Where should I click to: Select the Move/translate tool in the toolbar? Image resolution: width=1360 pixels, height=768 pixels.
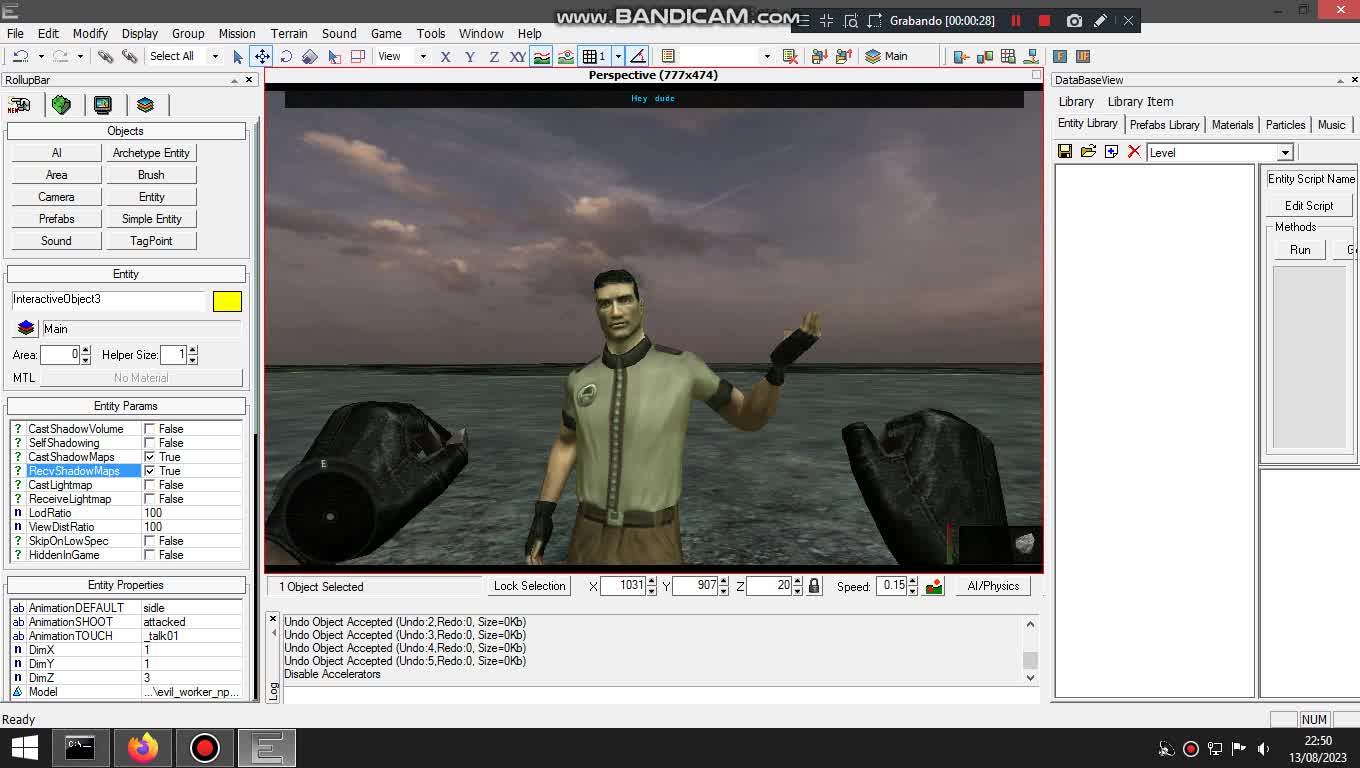(x=263, y=57)
